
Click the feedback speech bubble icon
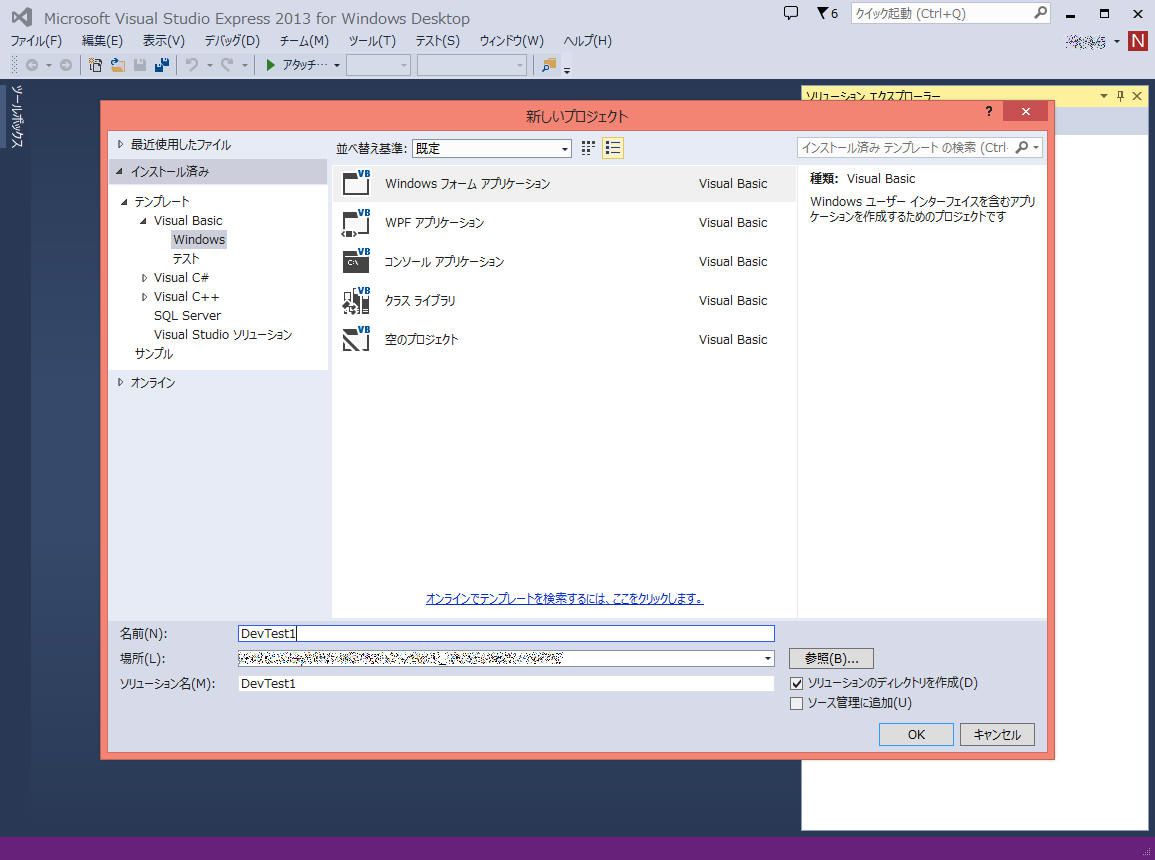790,13
